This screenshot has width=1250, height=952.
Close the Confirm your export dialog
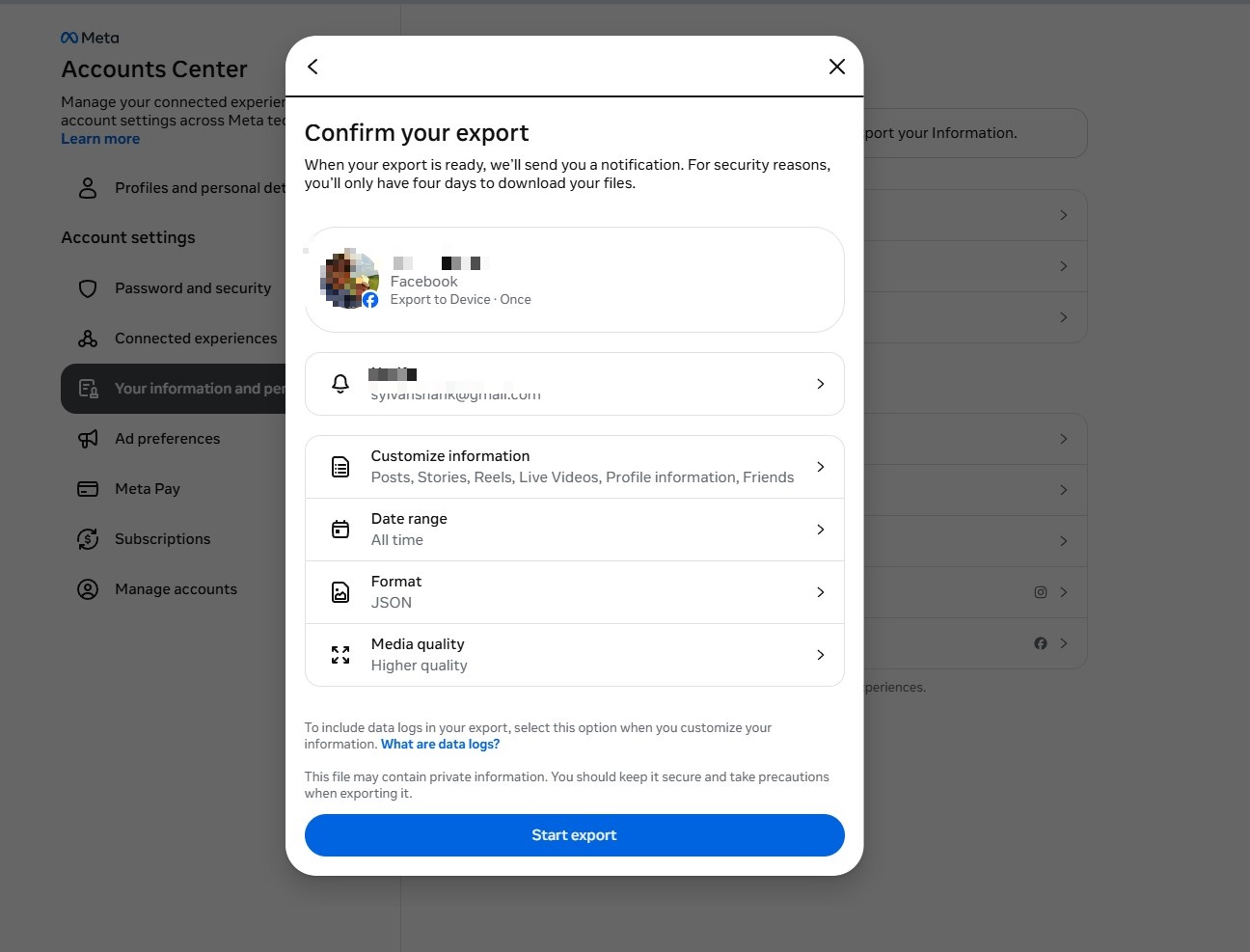[837, 67]
